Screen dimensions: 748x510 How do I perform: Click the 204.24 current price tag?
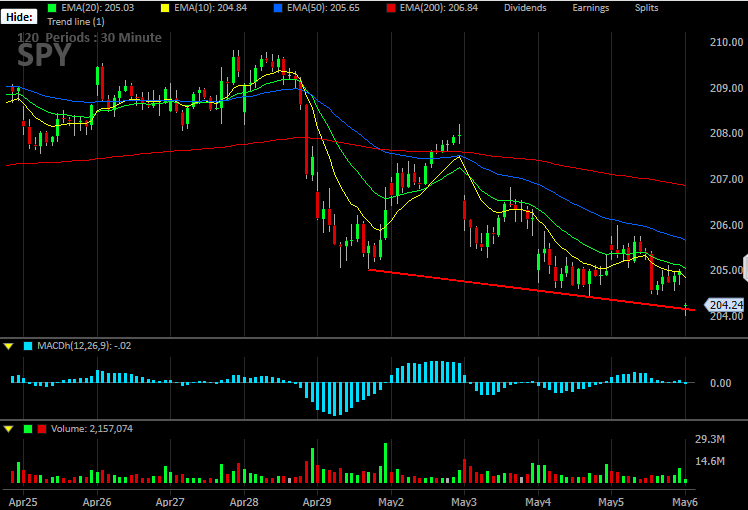click(725, 305)
